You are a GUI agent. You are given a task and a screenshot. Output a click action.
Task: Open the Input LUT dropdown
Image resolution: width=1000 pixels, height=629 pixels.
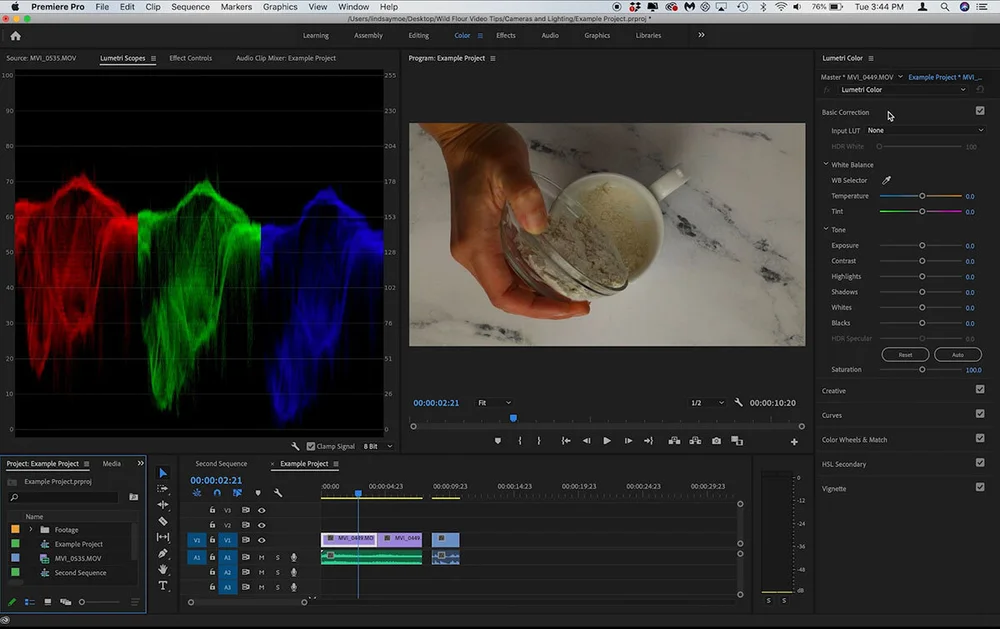coord(924,130)
